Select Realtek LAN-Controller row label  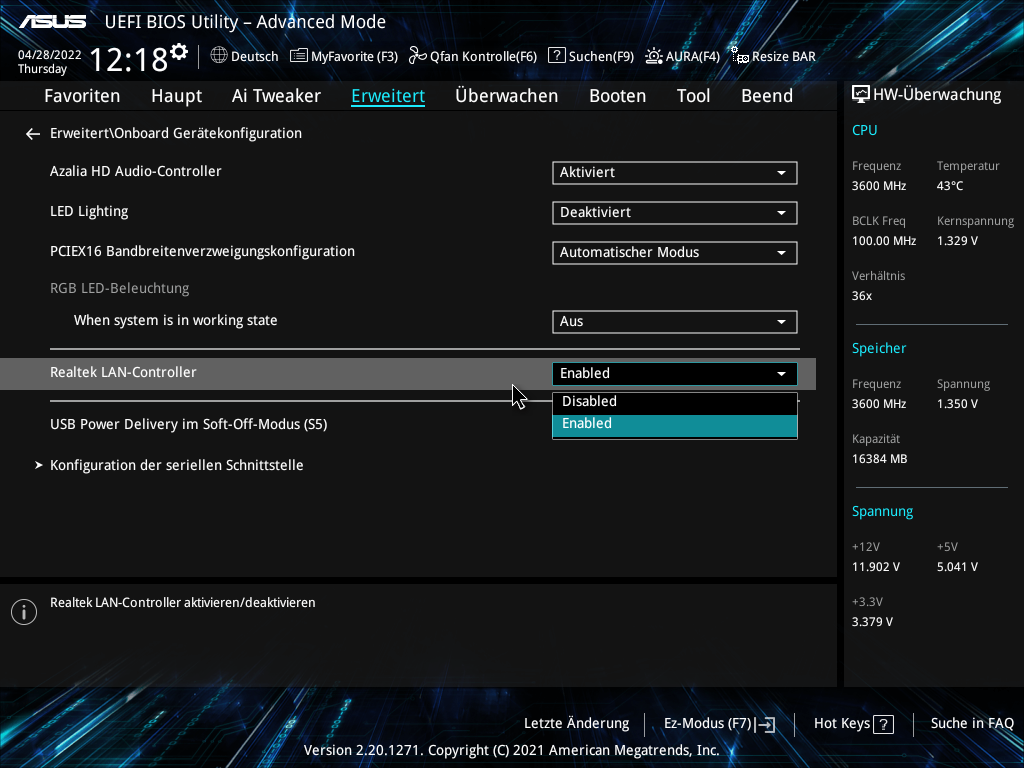click(123, 372)
